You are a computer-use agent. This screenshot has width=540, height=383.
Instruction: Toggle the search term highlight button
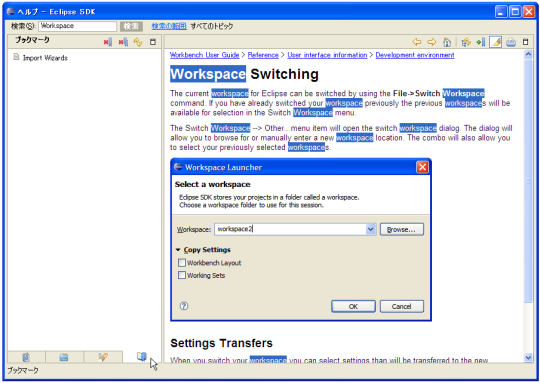[495, 42]
